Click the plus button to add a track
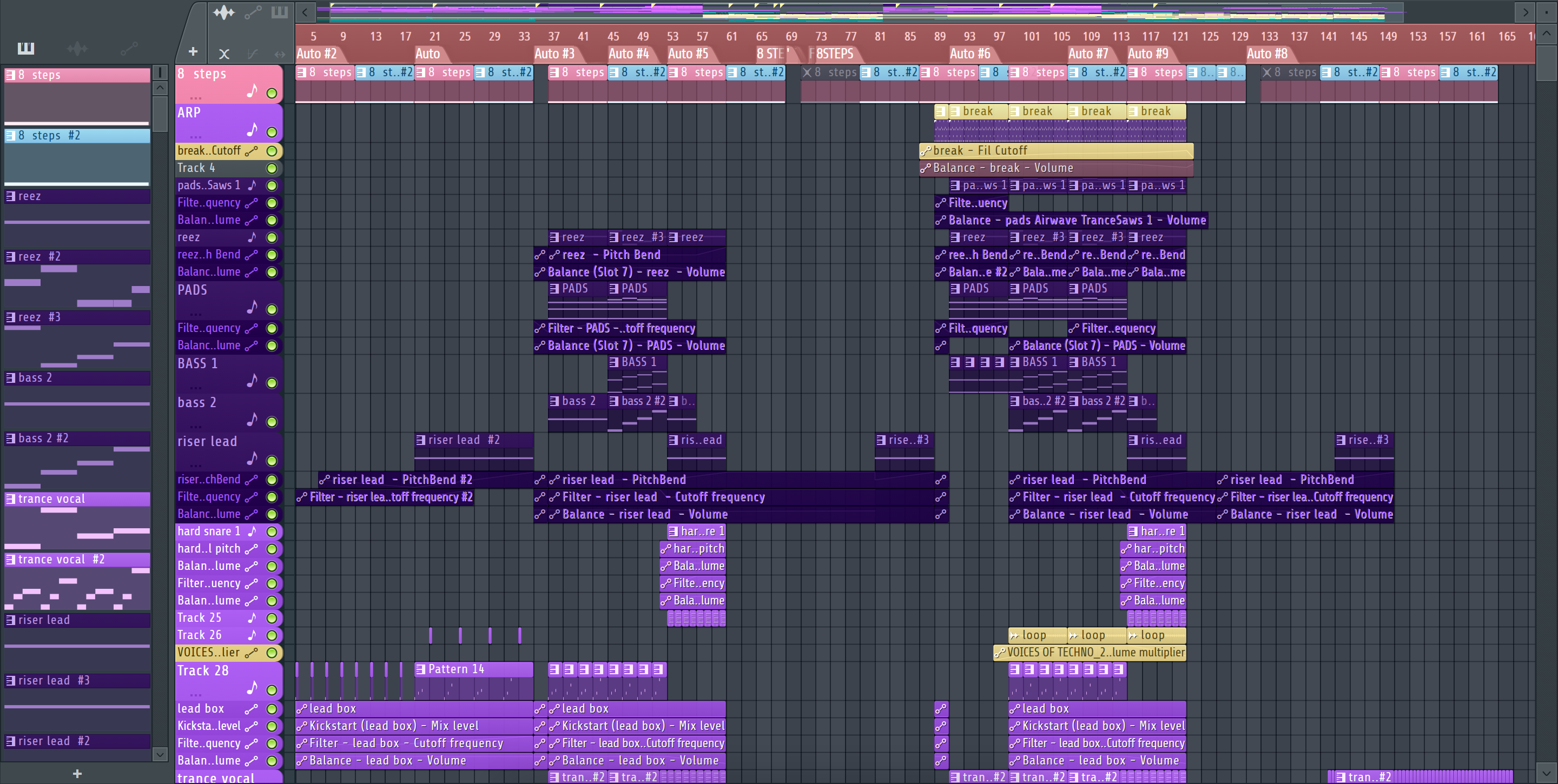The width and height of the screenshot is (1558, 784). pyautogui.click(x=193, y=52)
